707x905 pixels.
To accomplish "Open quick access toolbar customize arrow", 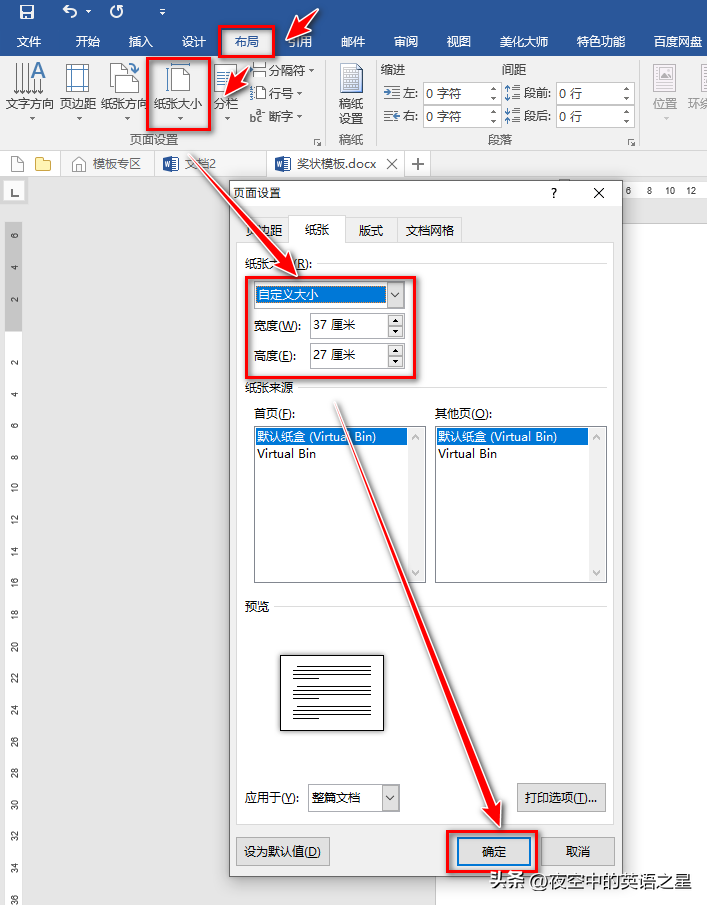I will (162, 12).
